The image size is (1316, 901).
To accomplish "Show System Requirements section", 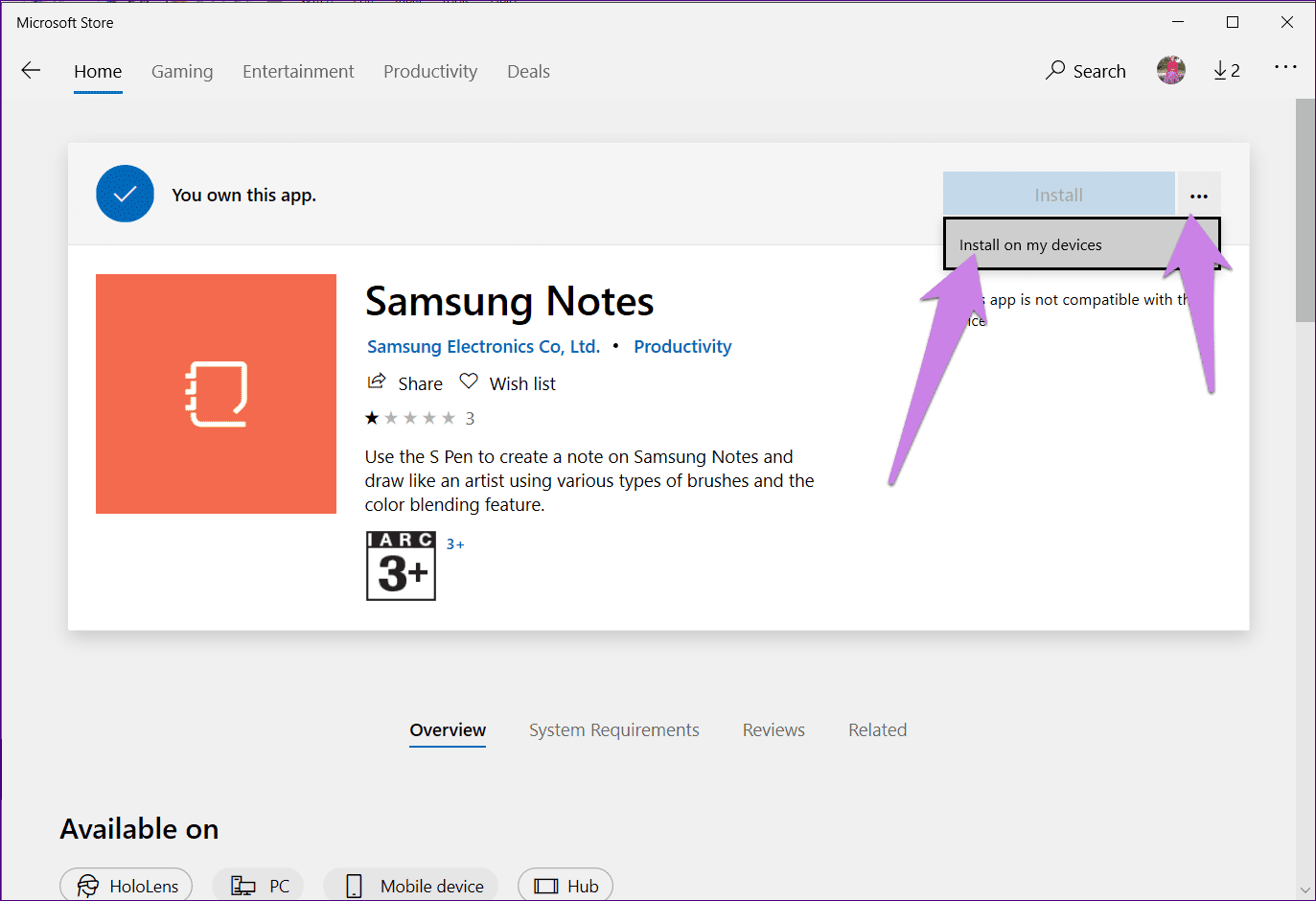I will click(614, 730).
